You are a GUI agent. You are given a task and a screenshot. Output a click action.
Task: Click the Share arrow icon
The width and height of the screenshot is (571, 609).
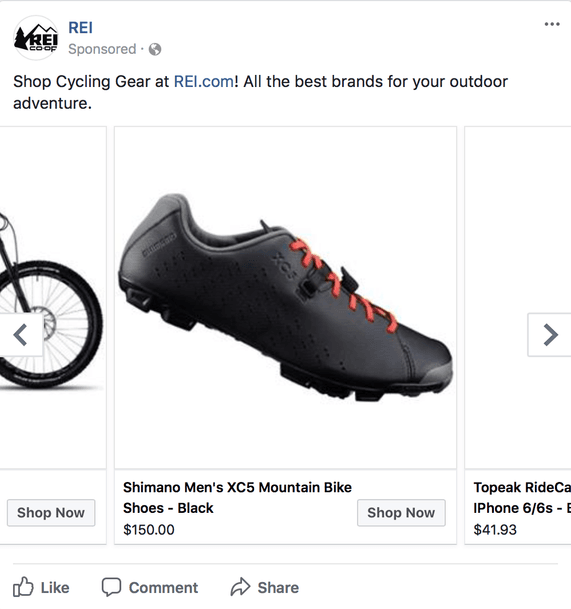pos(240,587)
